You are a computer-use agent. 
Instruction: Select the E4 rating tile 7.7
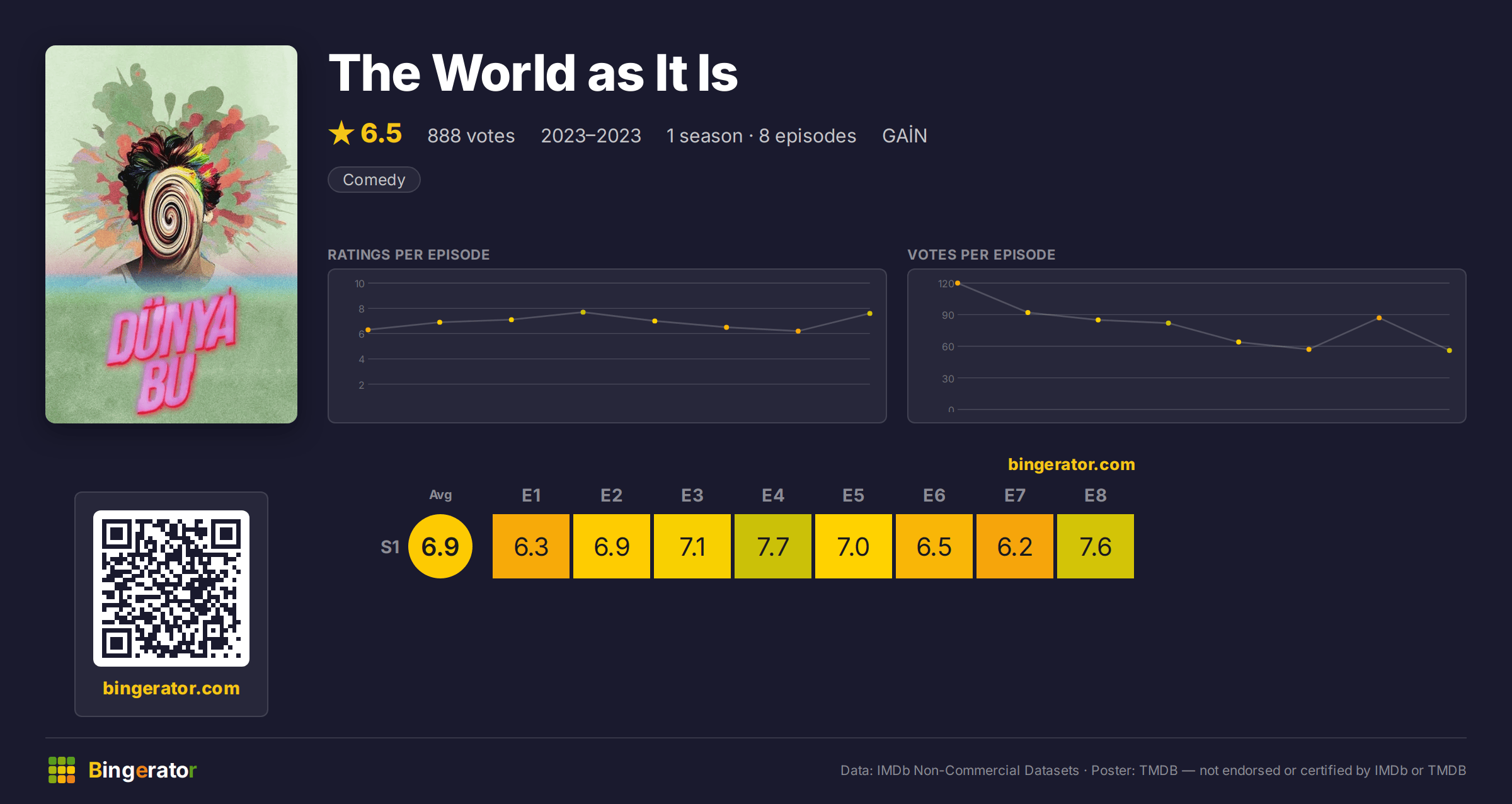[773, 546]
